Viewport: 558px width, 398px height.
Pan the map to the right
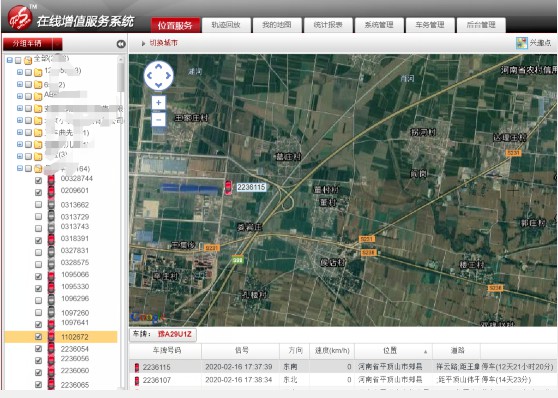point(168,76)
